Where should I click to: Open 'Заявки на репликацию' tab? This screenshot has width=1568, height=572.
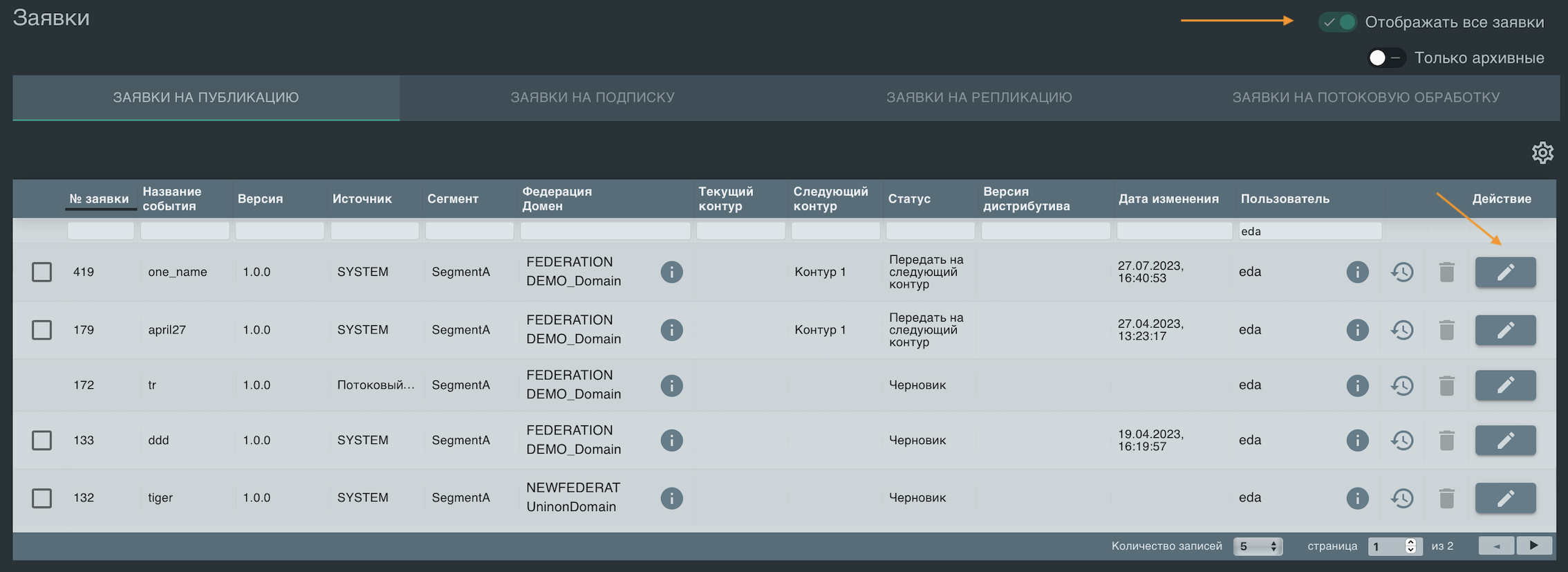[979, 98]
